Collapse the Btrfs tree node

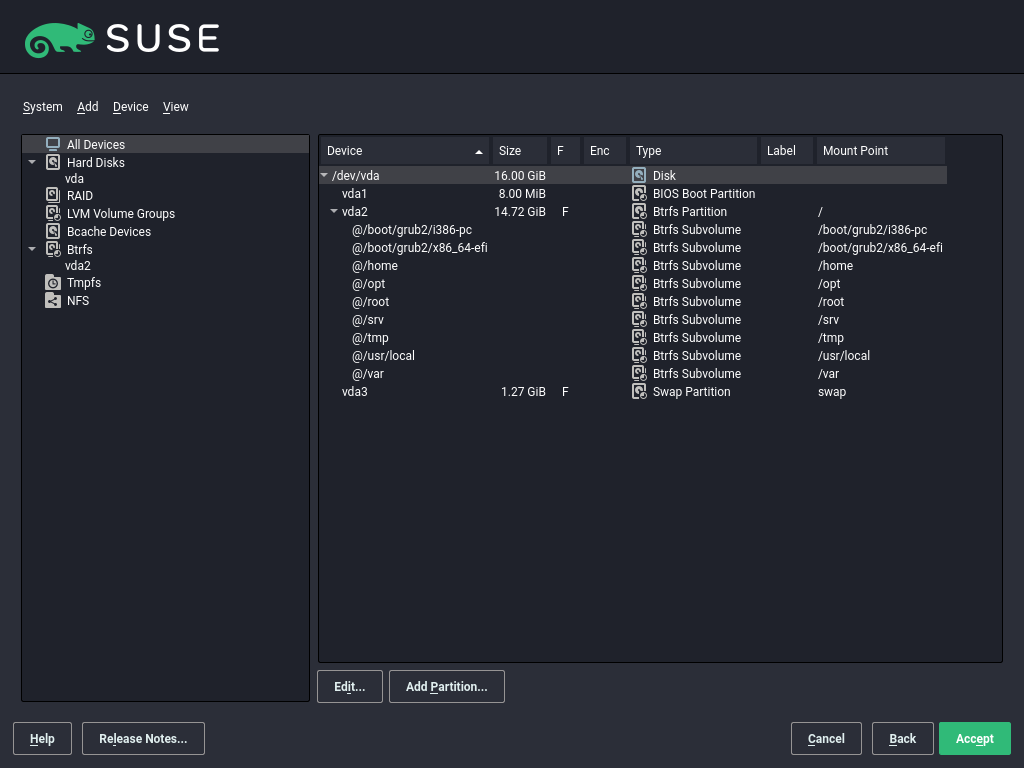click(32, 250)
